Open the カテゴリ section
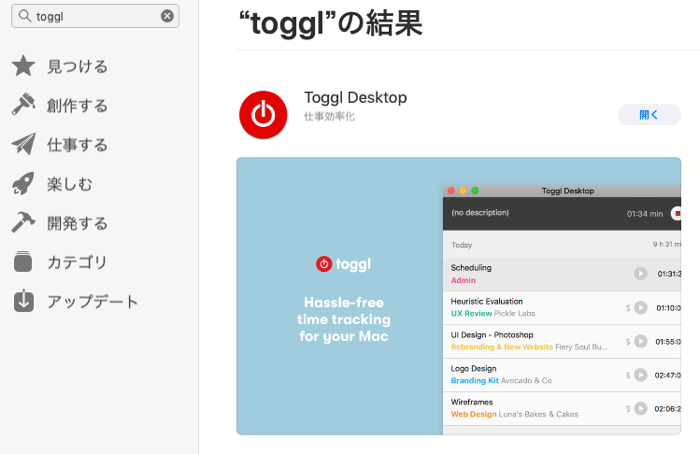The height and width of the screenshot is (454, 700). click(x=77, y=262)
